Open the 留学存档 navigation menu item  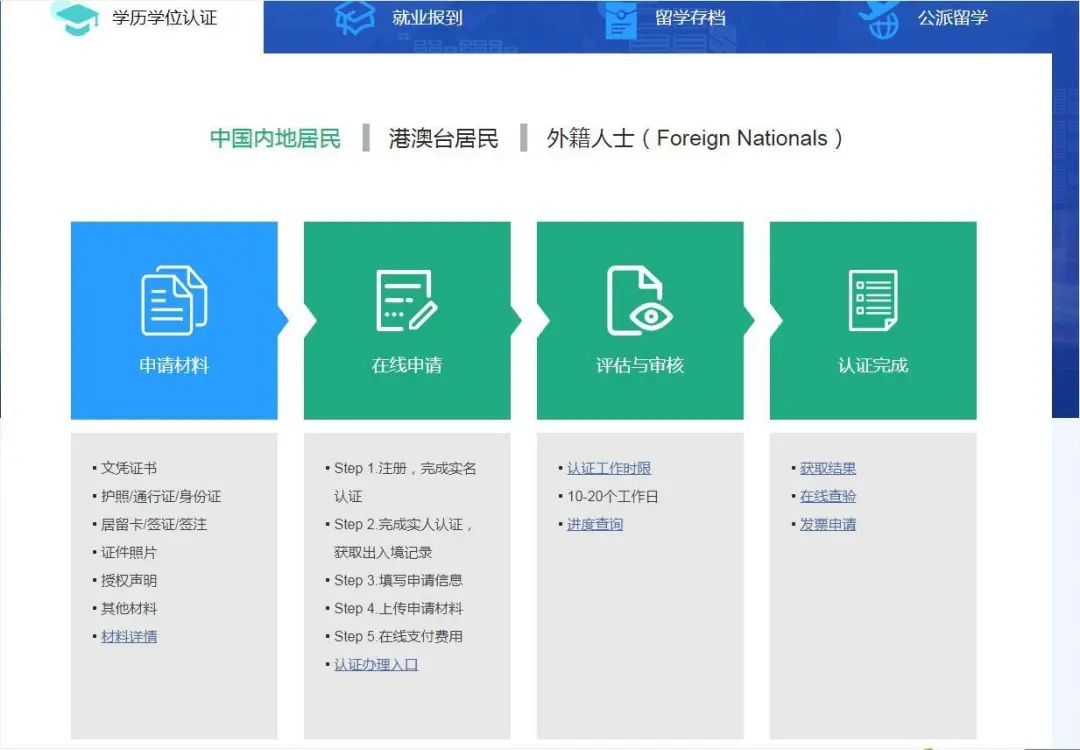(690, 18)
